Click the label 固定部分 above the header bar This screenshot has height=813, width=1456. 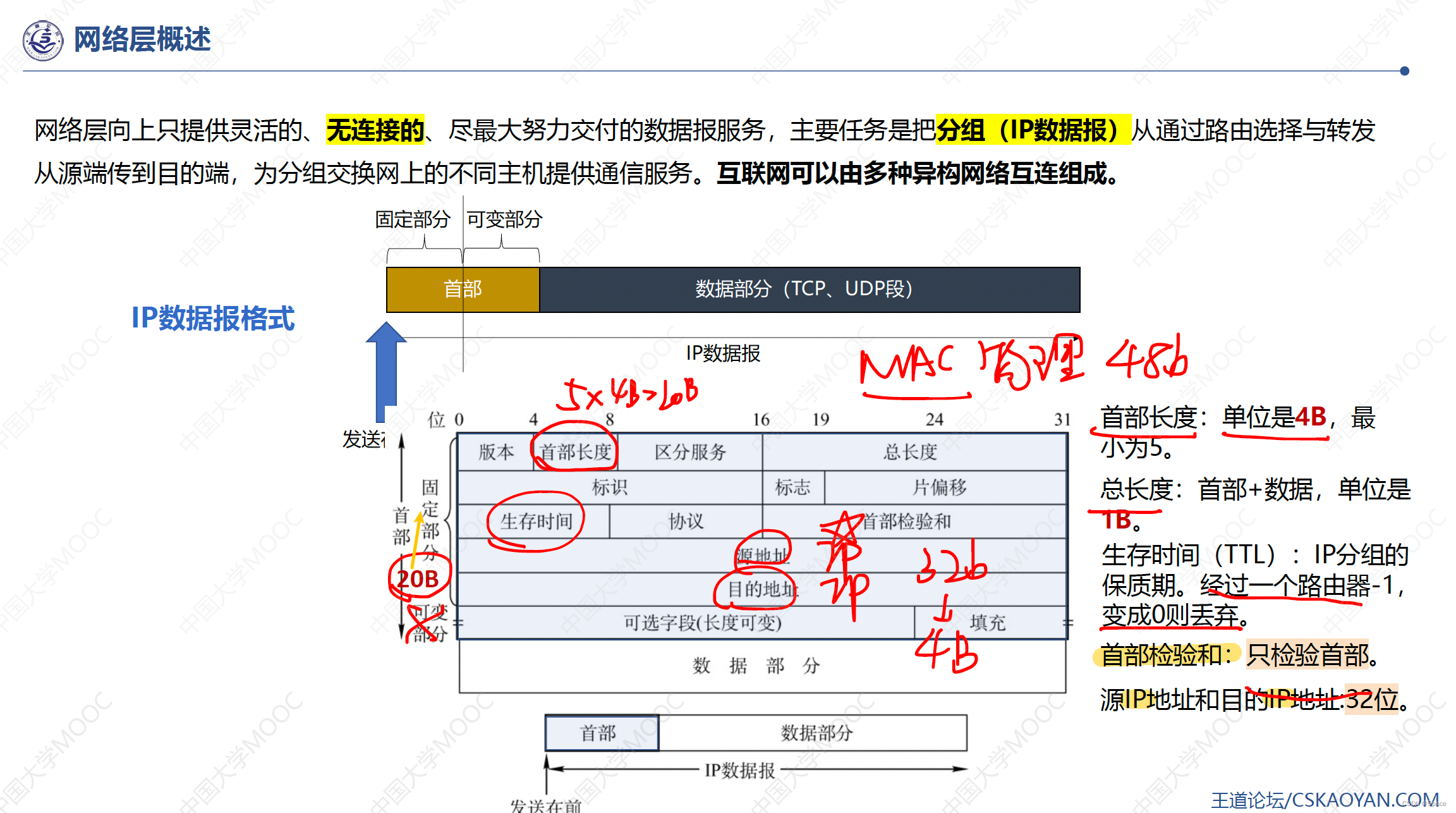[412, 219]
